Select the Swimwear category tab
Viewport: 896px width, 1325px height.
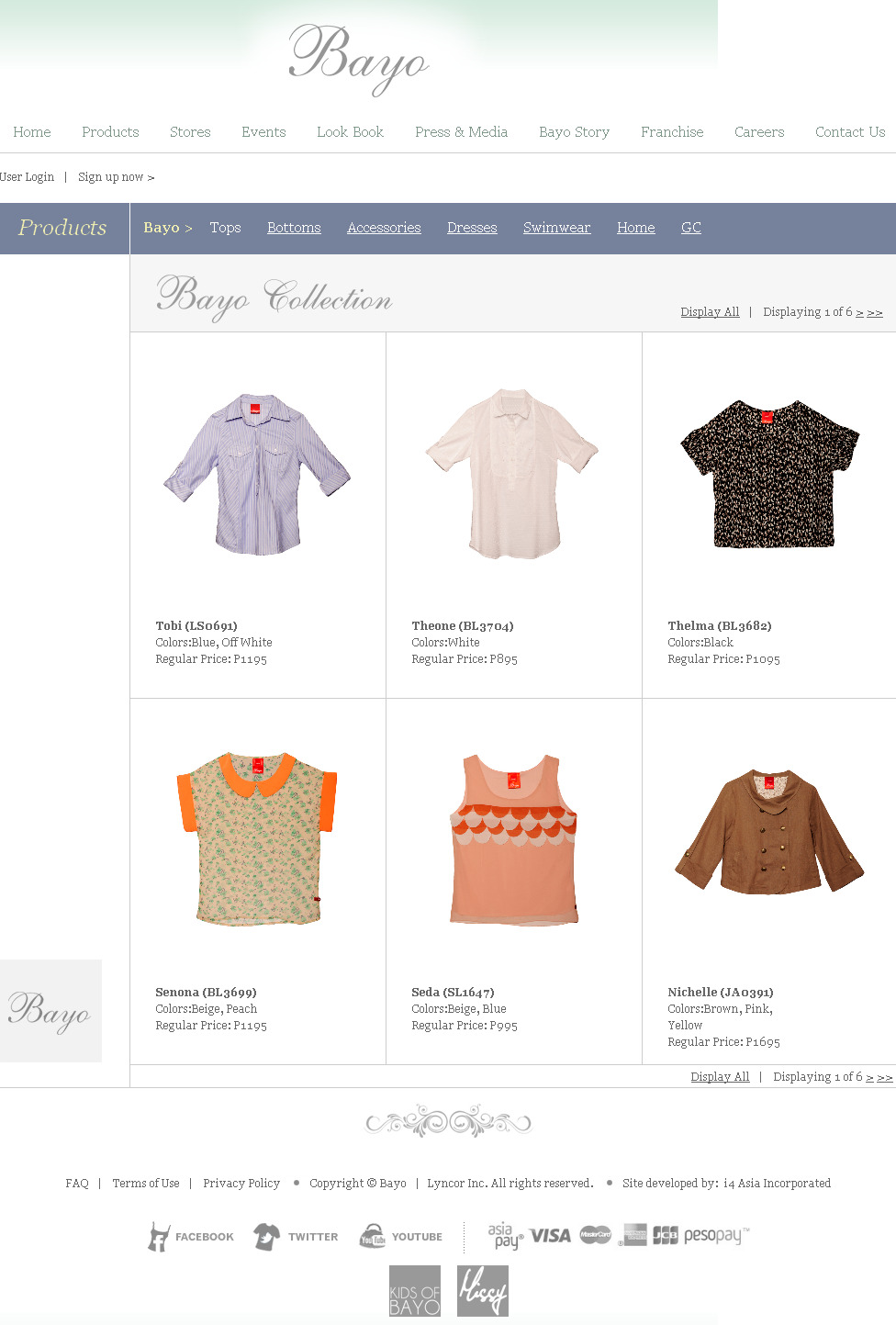(556, 228)
